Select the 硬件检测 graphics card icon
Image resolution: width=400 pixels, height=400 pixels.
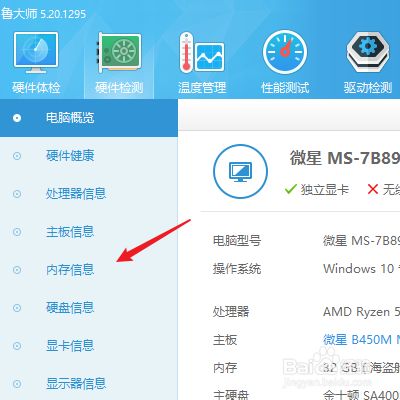tap(119, 52)
